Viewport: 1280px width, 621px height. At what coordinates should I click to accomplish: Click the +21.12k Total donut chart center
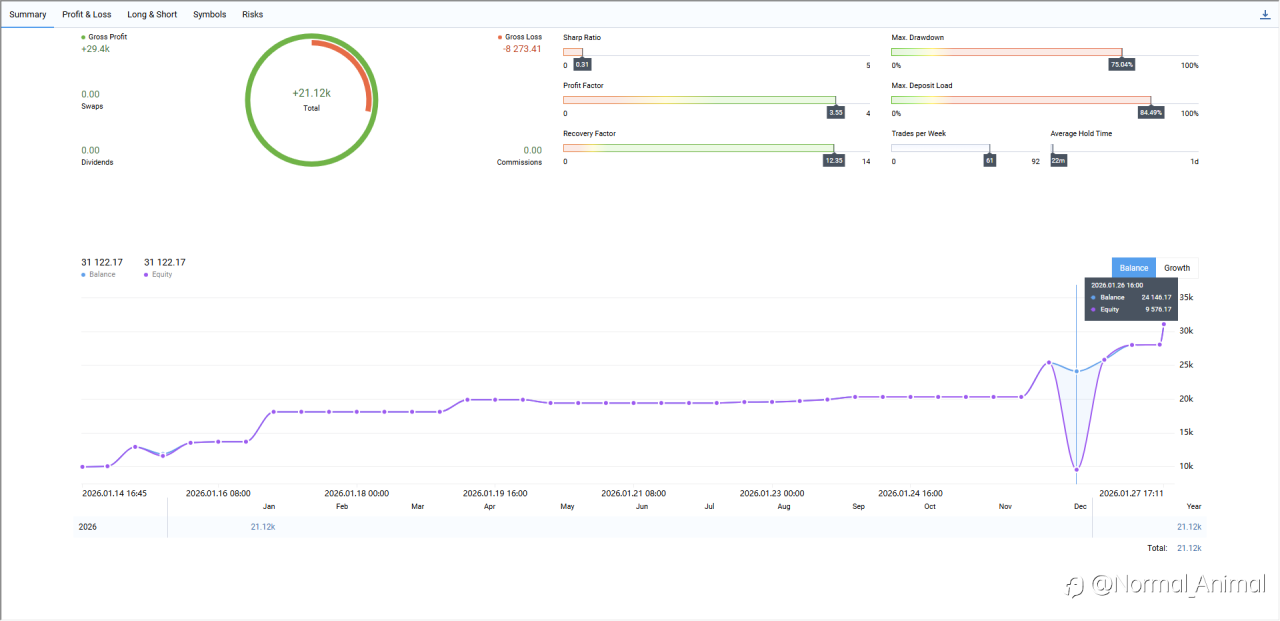click(x=311, y=97)
